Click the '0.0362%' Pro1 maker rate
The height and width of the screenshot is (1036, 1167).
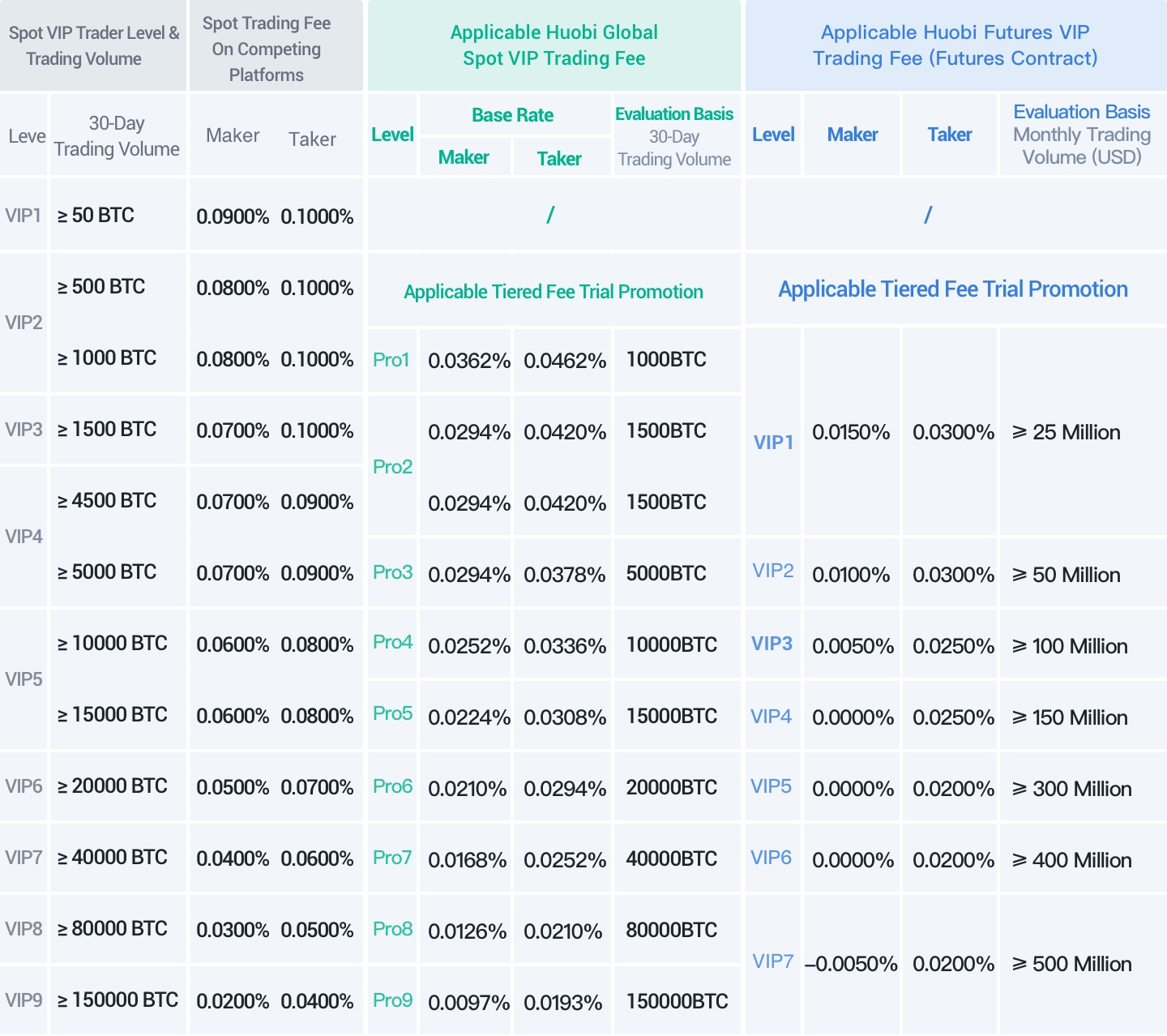click(x=469, y=361)
